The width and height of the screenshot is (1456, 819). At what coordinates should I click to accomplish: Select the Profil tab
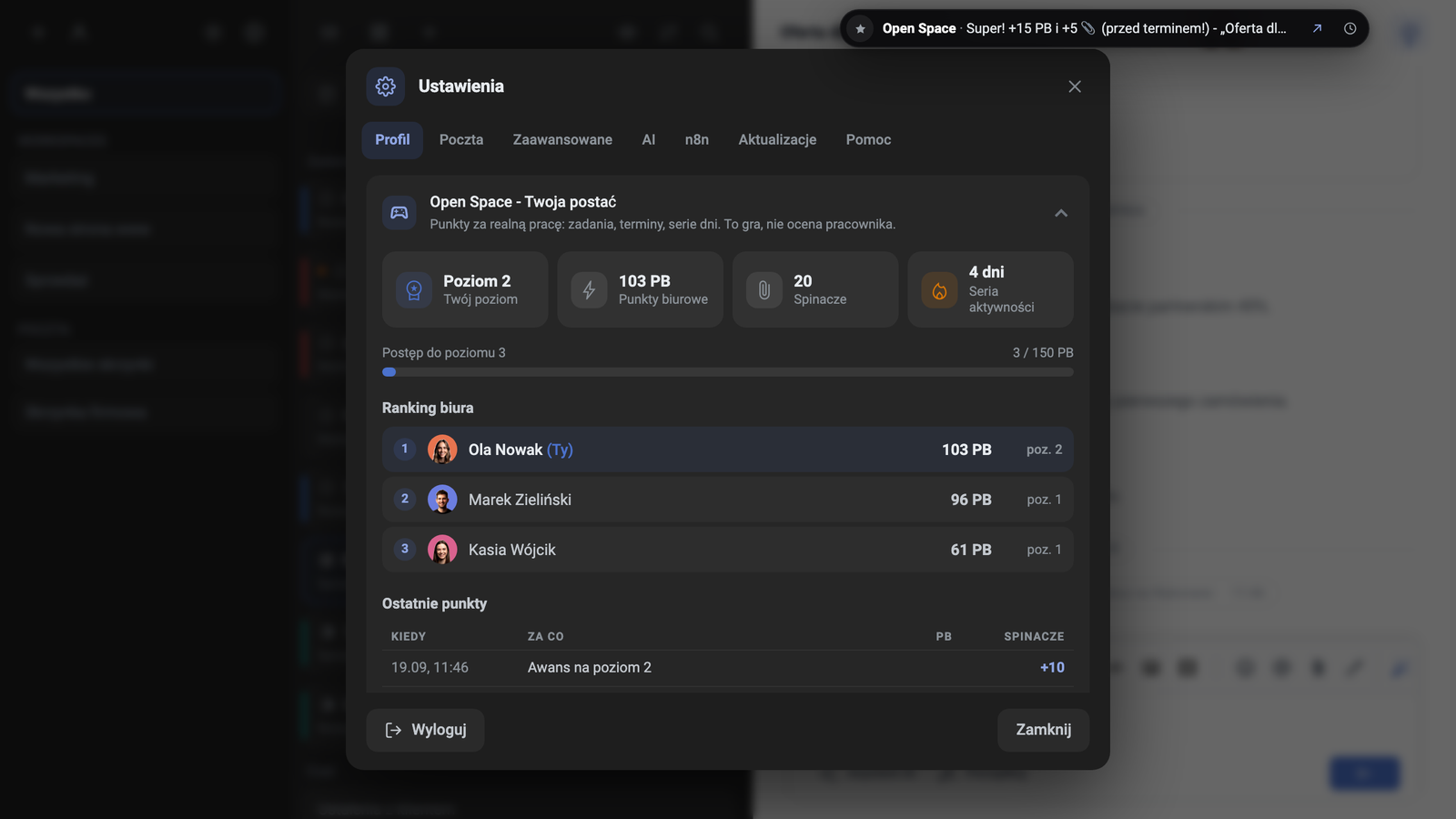(x=392, y=140)
